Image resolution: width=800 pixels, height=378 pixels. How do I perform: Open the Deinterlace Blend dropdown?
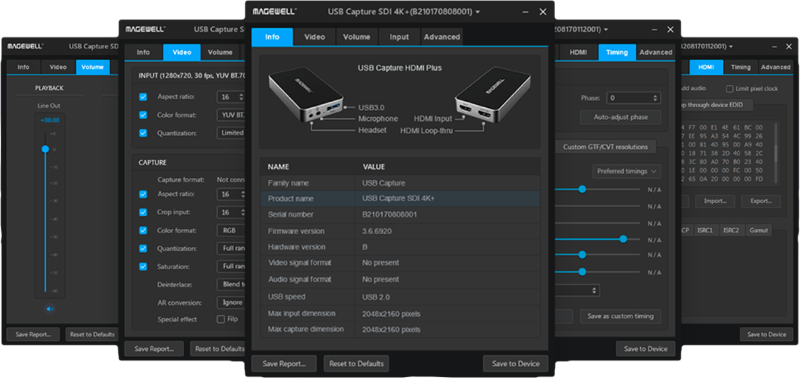231,284
